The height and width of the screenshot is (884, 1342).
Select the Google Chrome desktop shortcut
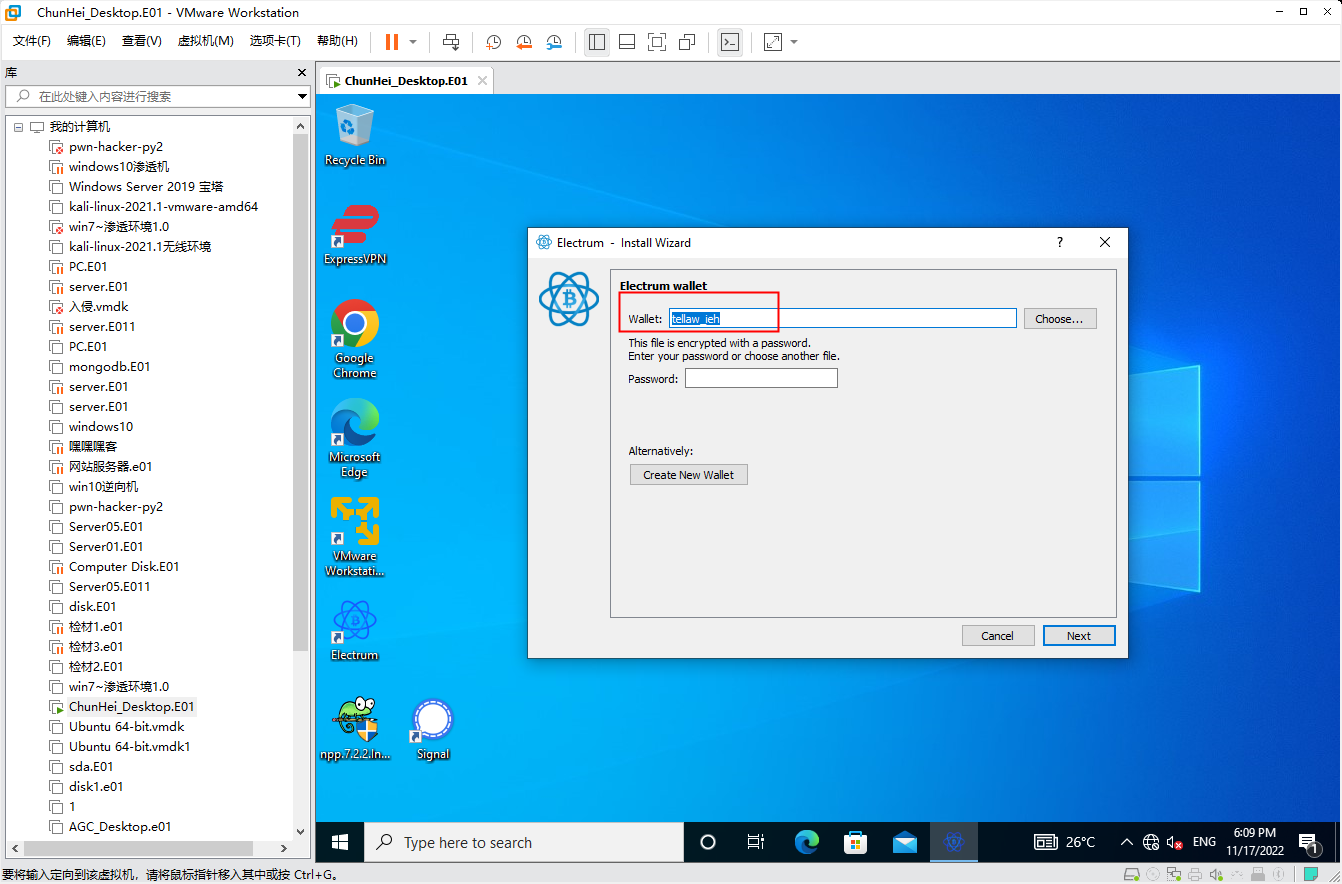pos(354,340)
